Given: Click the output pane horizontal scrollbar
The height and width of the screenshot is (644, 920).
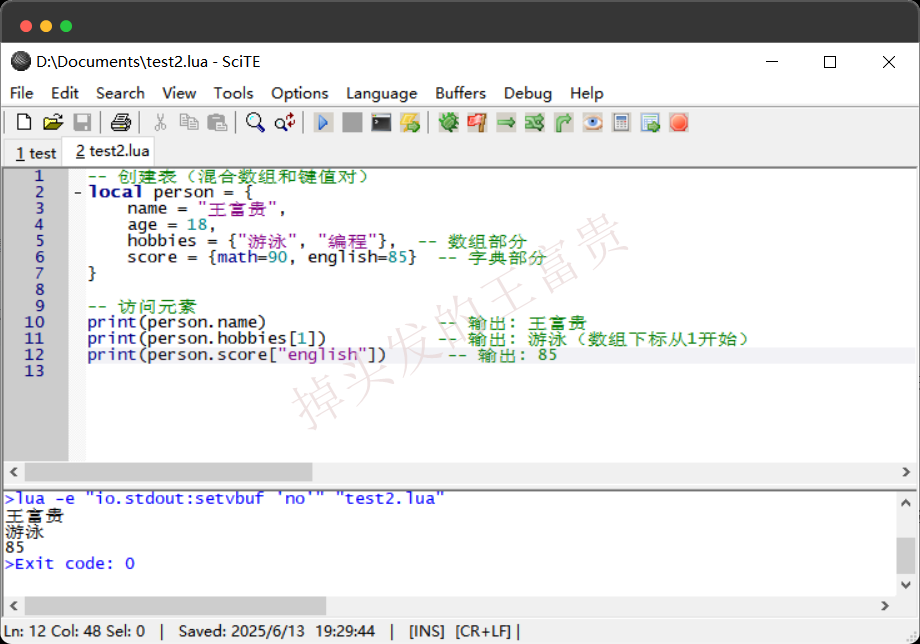Looking at the screenshot, I should click(170, 605).
